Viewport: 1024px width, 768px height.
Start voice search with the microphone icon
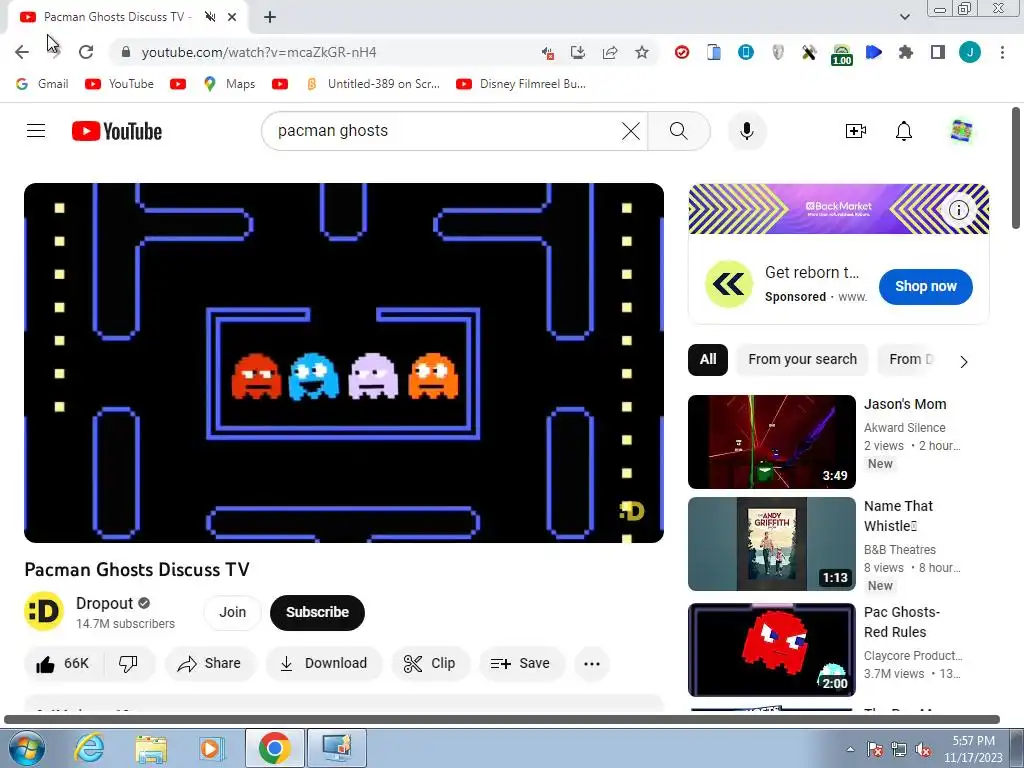click(x=746, y=131)
